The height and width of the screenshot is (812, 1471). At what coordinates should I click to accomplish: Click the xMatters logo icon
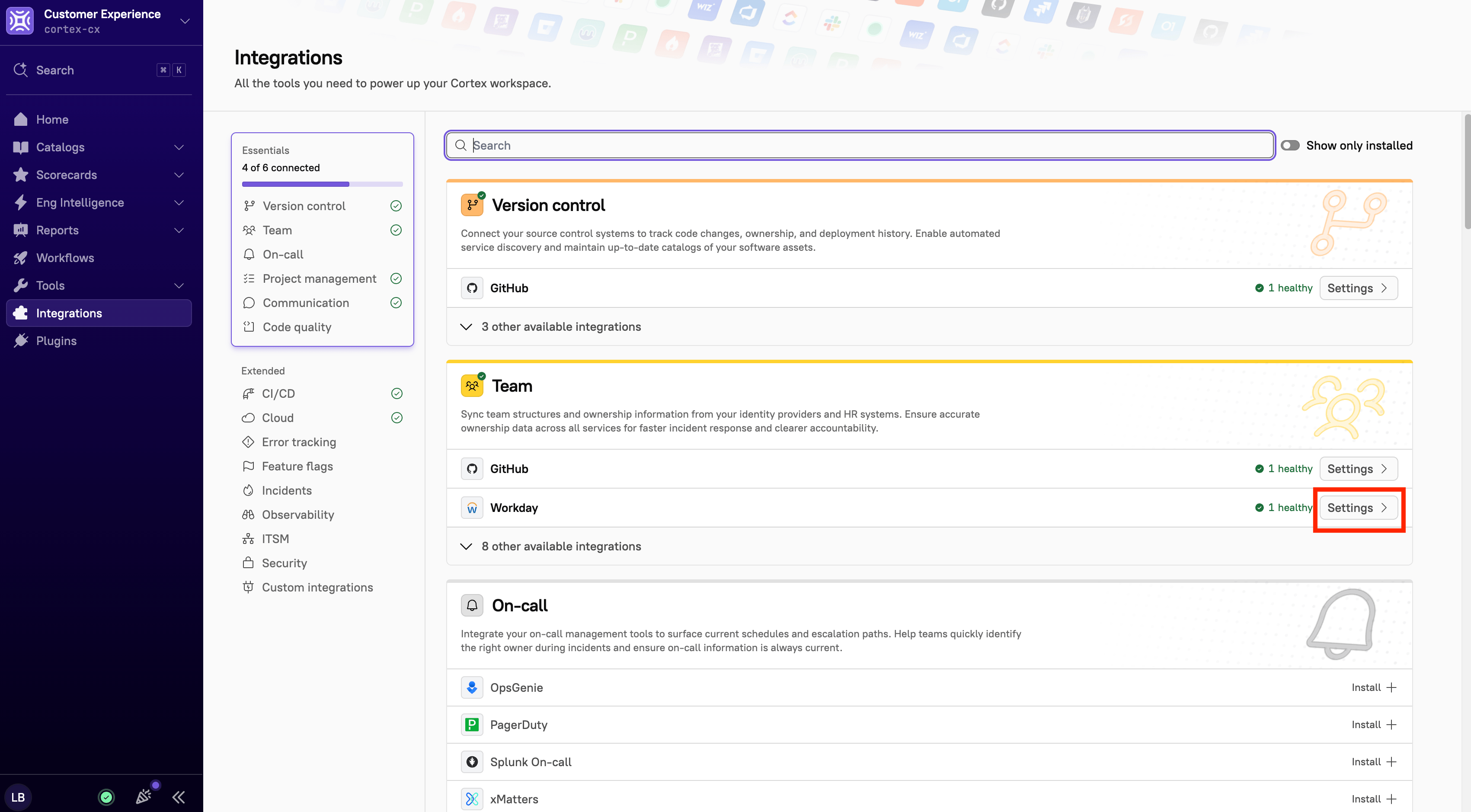tap(472, 799)
